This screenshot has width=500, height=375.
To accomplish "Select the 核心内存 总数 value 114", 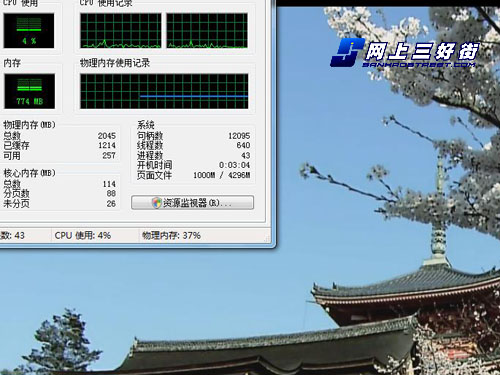I will click(109, 184).
